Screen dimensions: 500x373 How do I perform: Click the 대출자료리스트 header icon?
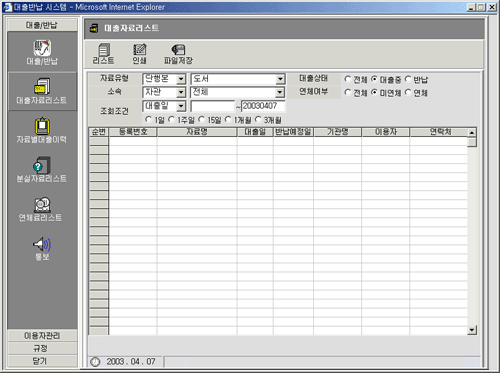click(x=94, y=28)
